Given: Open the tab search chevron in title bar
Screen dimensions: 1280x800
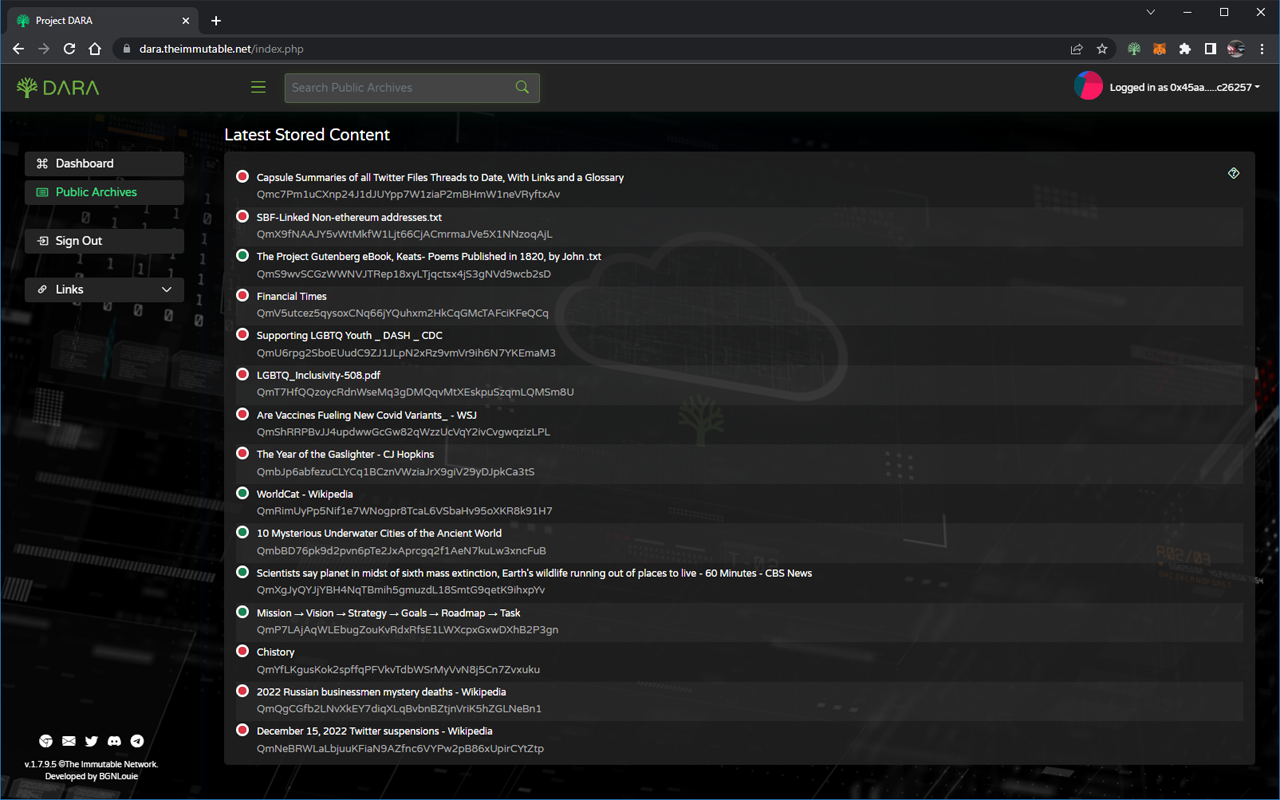Looking at the screenshot, I should [x=1150, y=13].
